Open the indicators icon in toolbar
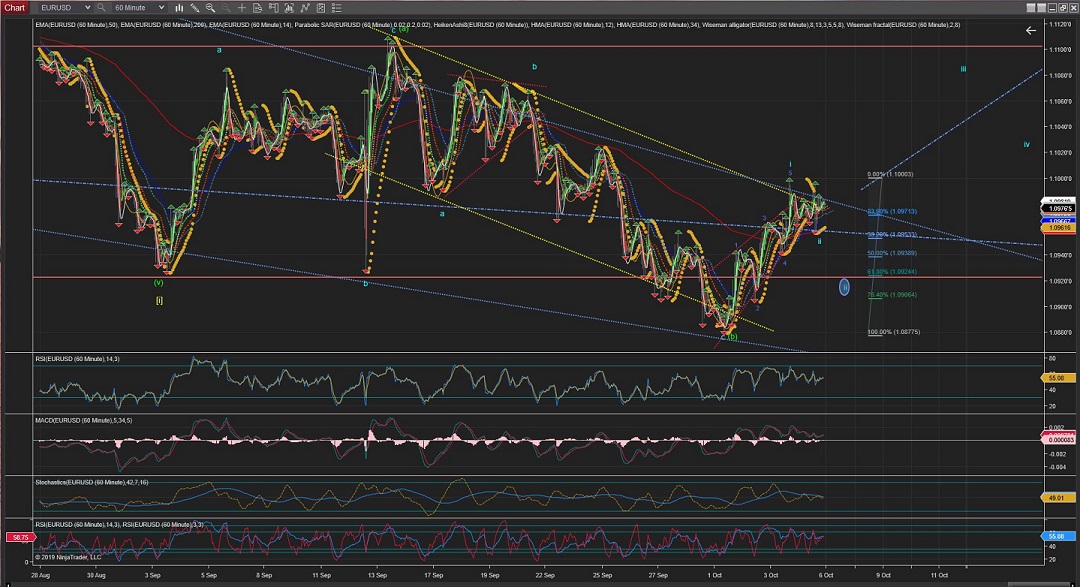This screenshot has width=1080, height=587. click(287, 7)
